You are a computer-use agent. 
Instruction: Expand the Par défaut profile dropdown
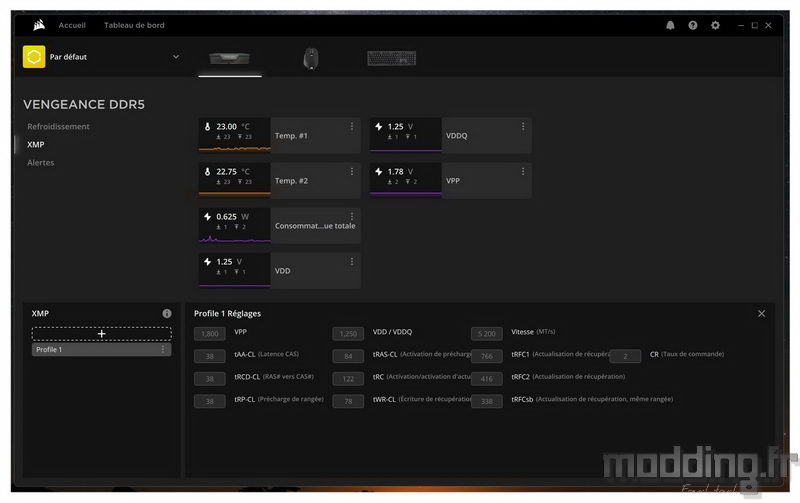click(x=176, y=57)
